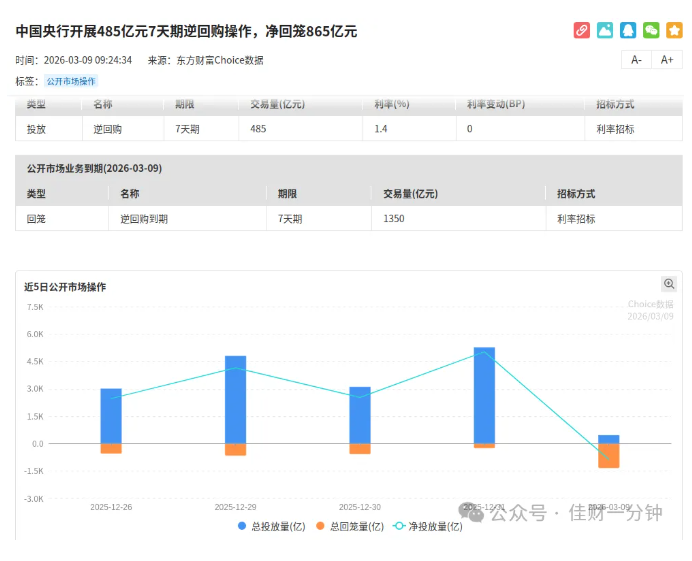Share to WeChat with the green icon
This screenshot has width=692, height=561.
[x=651, y=30]
